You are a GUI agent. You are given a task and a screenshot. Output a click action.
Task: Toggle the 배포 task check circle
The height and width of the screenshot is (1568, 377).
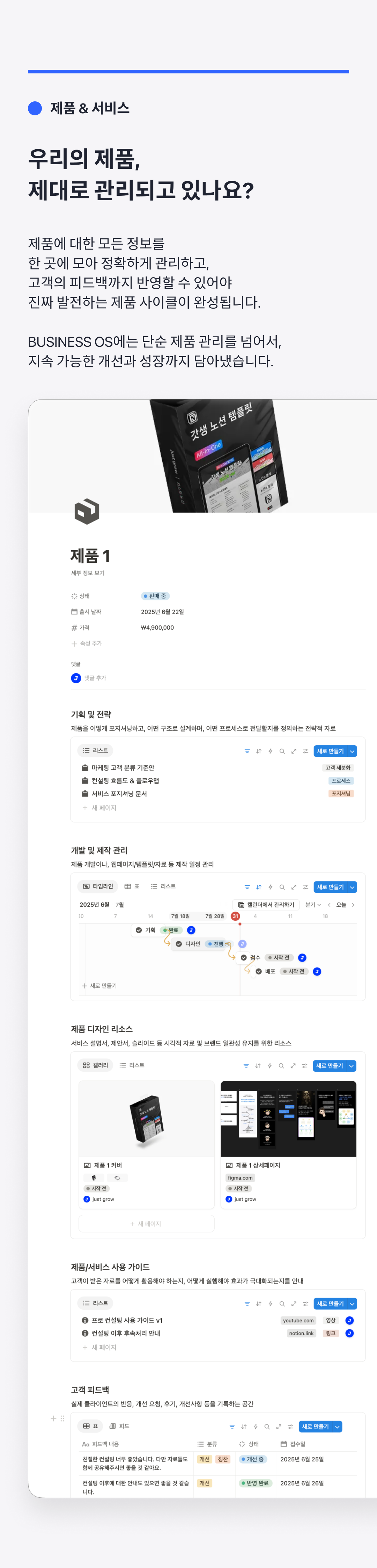258,971
